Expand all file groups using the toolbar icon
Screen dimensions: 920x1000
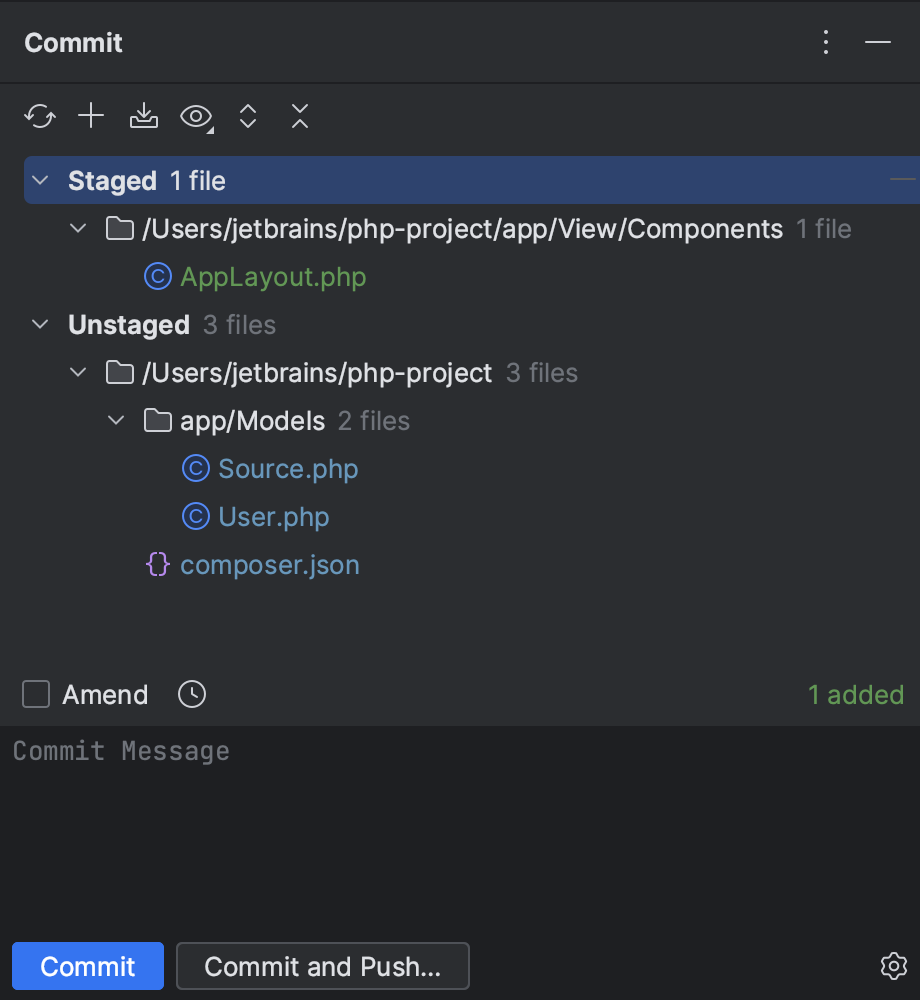(247, 116)
